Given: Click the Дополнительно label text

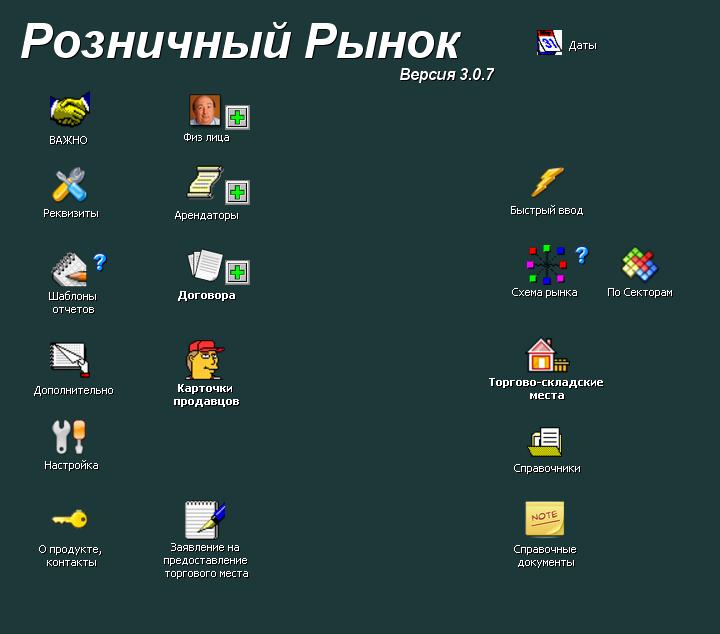Looking at the screenshot, I should pyautogui.click(x=73, y=391).
